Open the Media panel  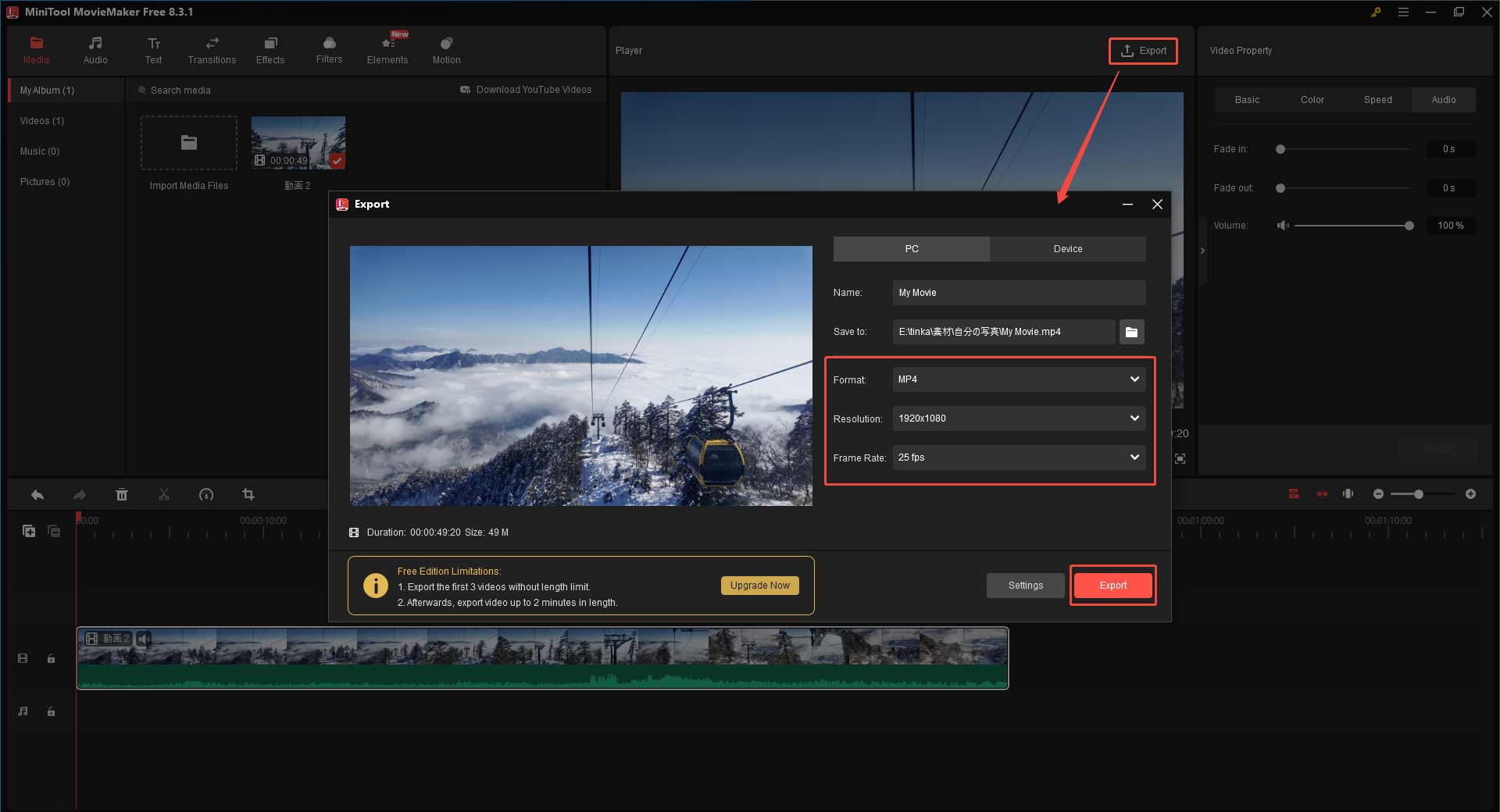click(36, 49)
